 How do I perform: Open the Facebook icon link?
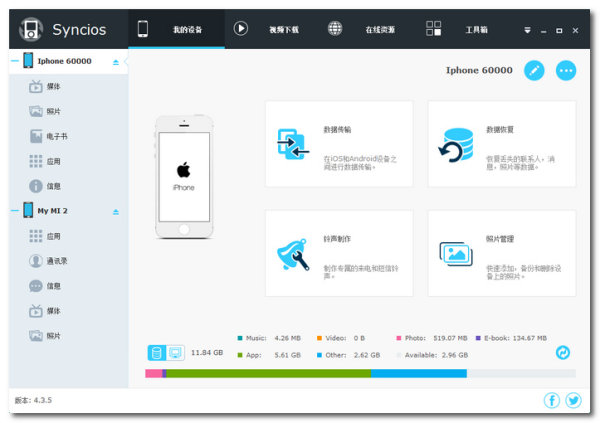pos(551,400)
